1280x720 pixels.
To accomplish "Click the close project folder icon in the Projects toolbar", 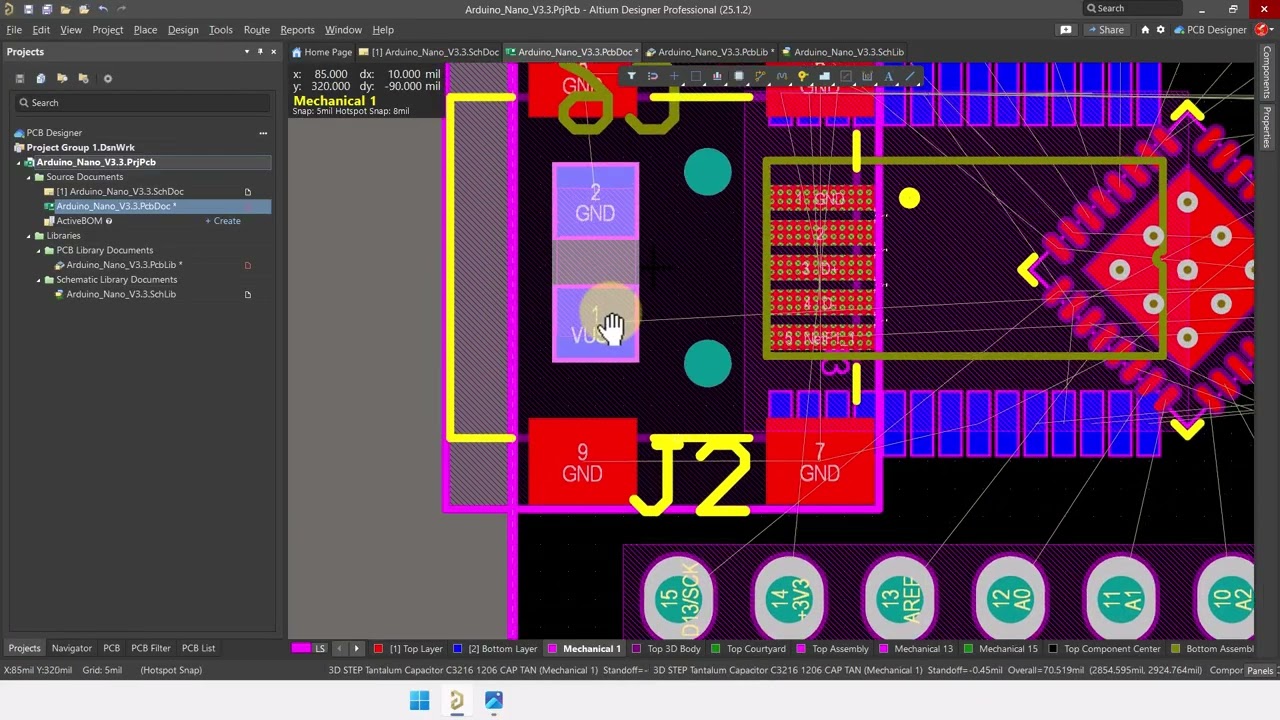I will 84,78.
